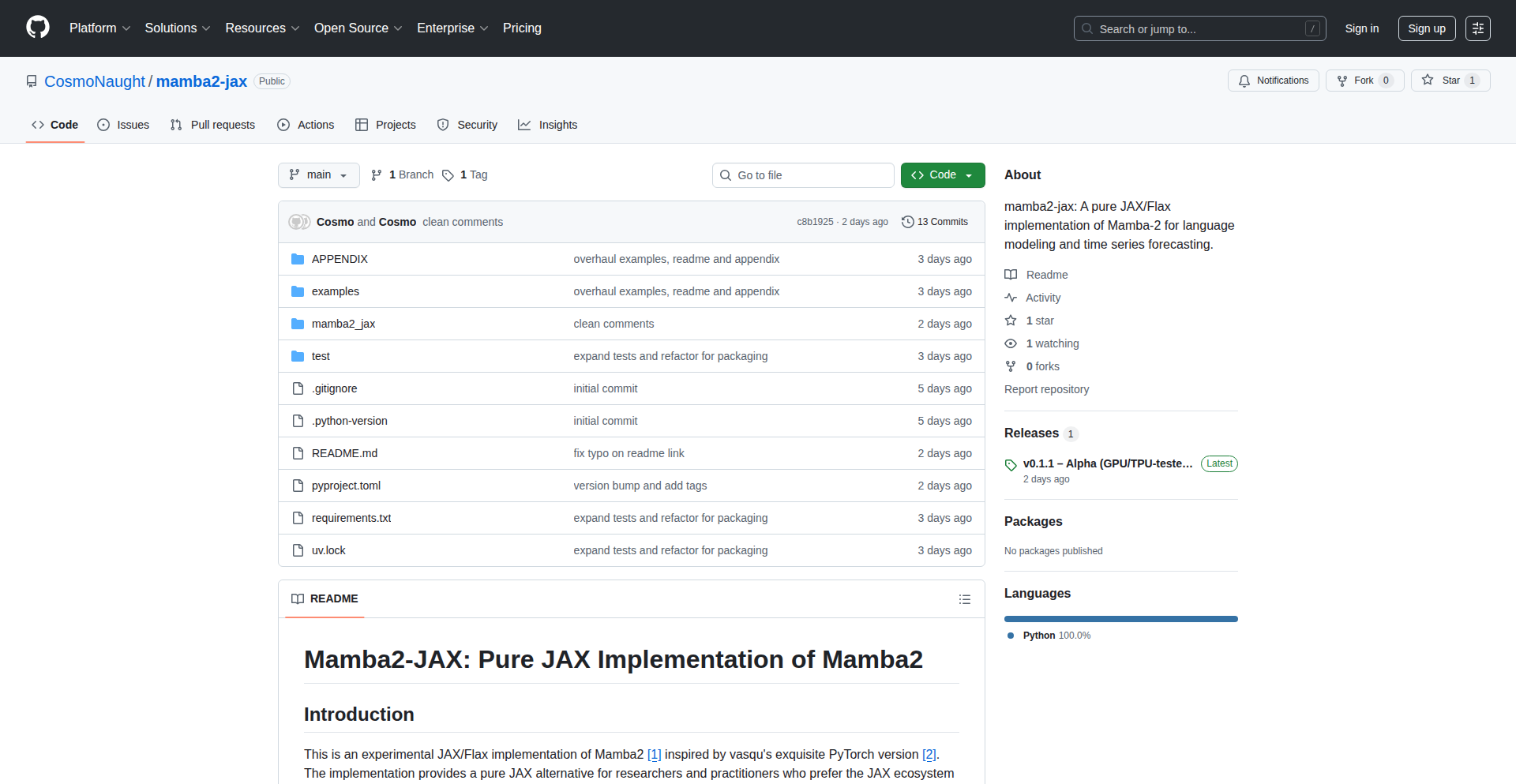
Task: Open the Releases section link
Action: click(x=1031, y=433)
